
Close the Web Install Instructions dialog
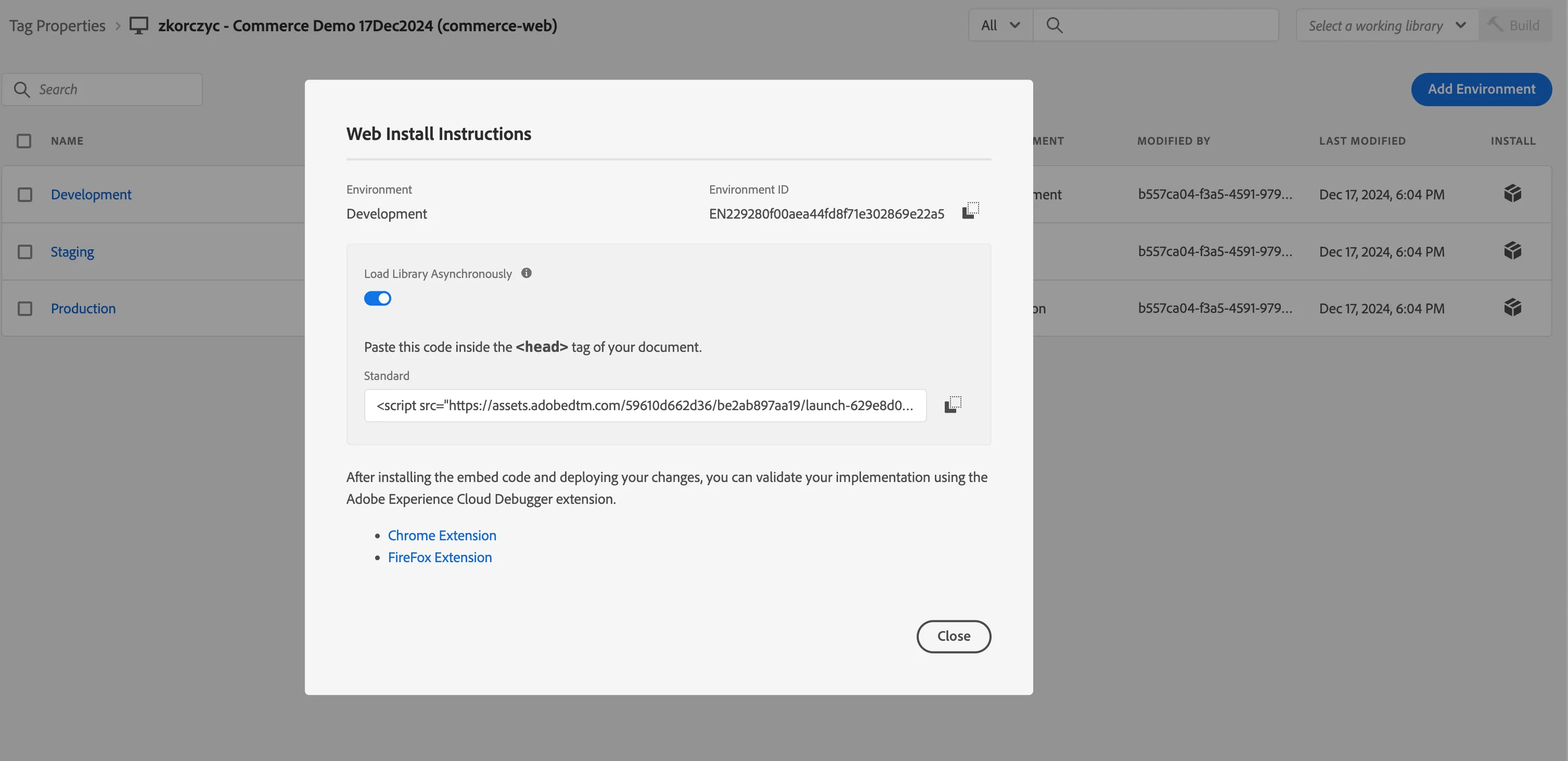pos(953,636)
